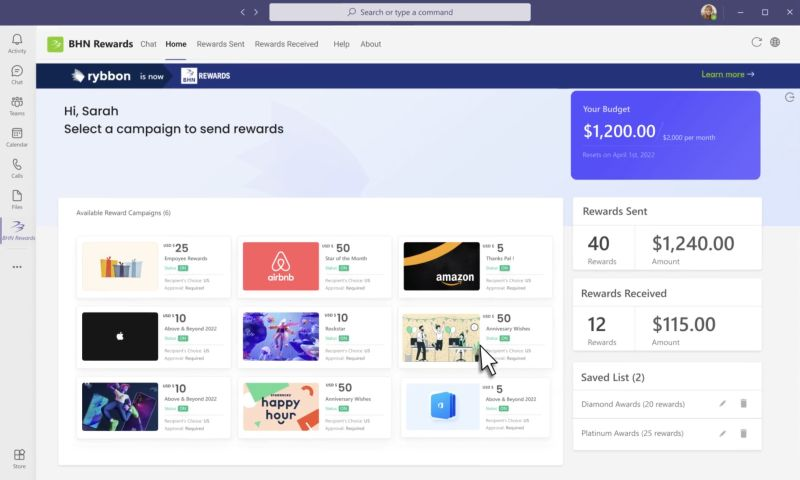Image resolution: width=800 pixels, height=480 pixels.
Task: Click the BHN Rewards green app logo
Action: click(x=55, y=44)
